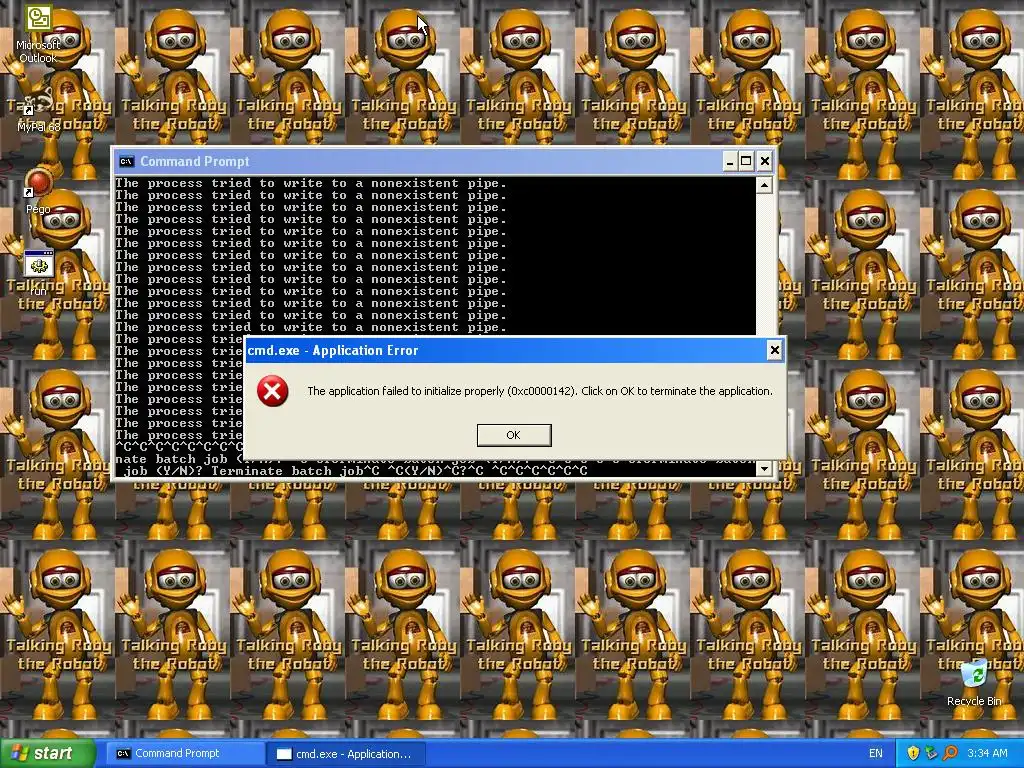Screen dimensions: 1024x768
Task: Click the cmd.exe - Application Error title bar
Action: click(514, 350)
